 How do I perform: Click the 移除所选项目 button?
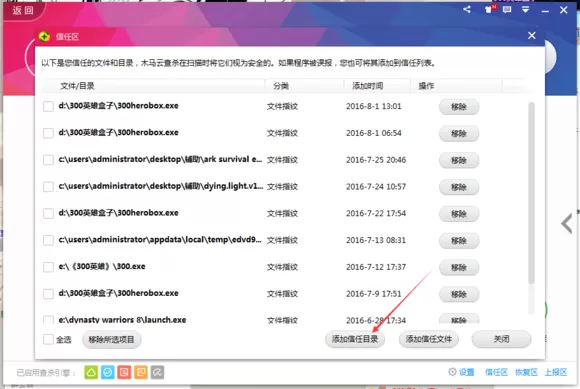tap(111, 339)
